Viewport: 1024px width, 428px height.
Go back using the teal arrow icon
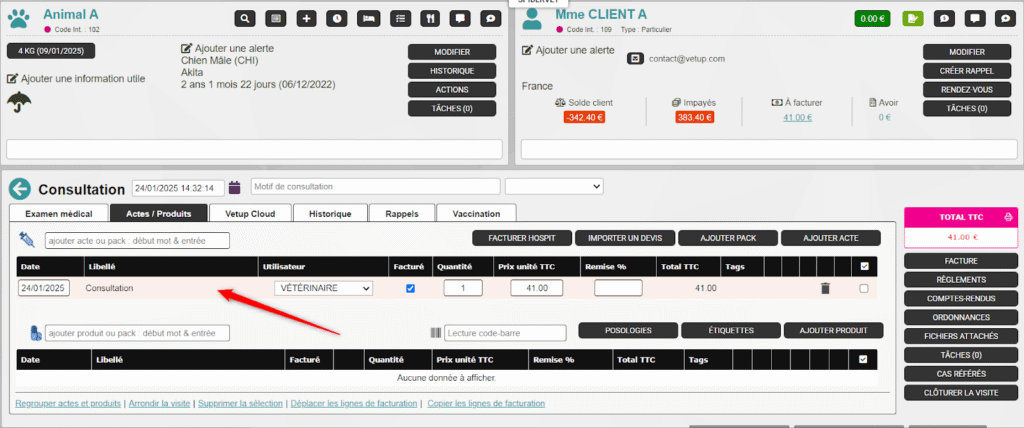[20, 188]
